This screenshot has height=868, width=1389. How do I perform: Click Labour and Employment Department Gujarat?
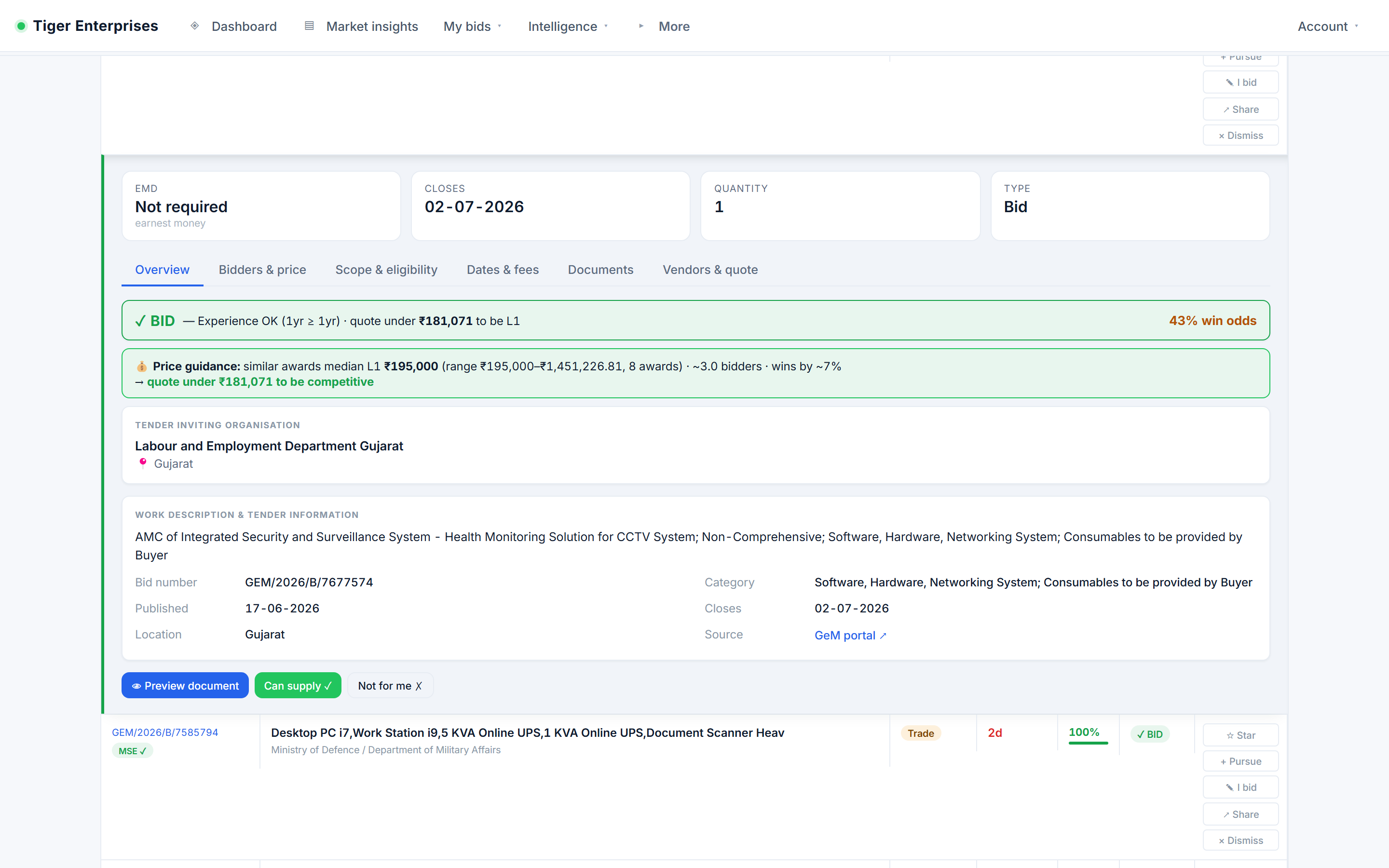[x=269, y=446]
